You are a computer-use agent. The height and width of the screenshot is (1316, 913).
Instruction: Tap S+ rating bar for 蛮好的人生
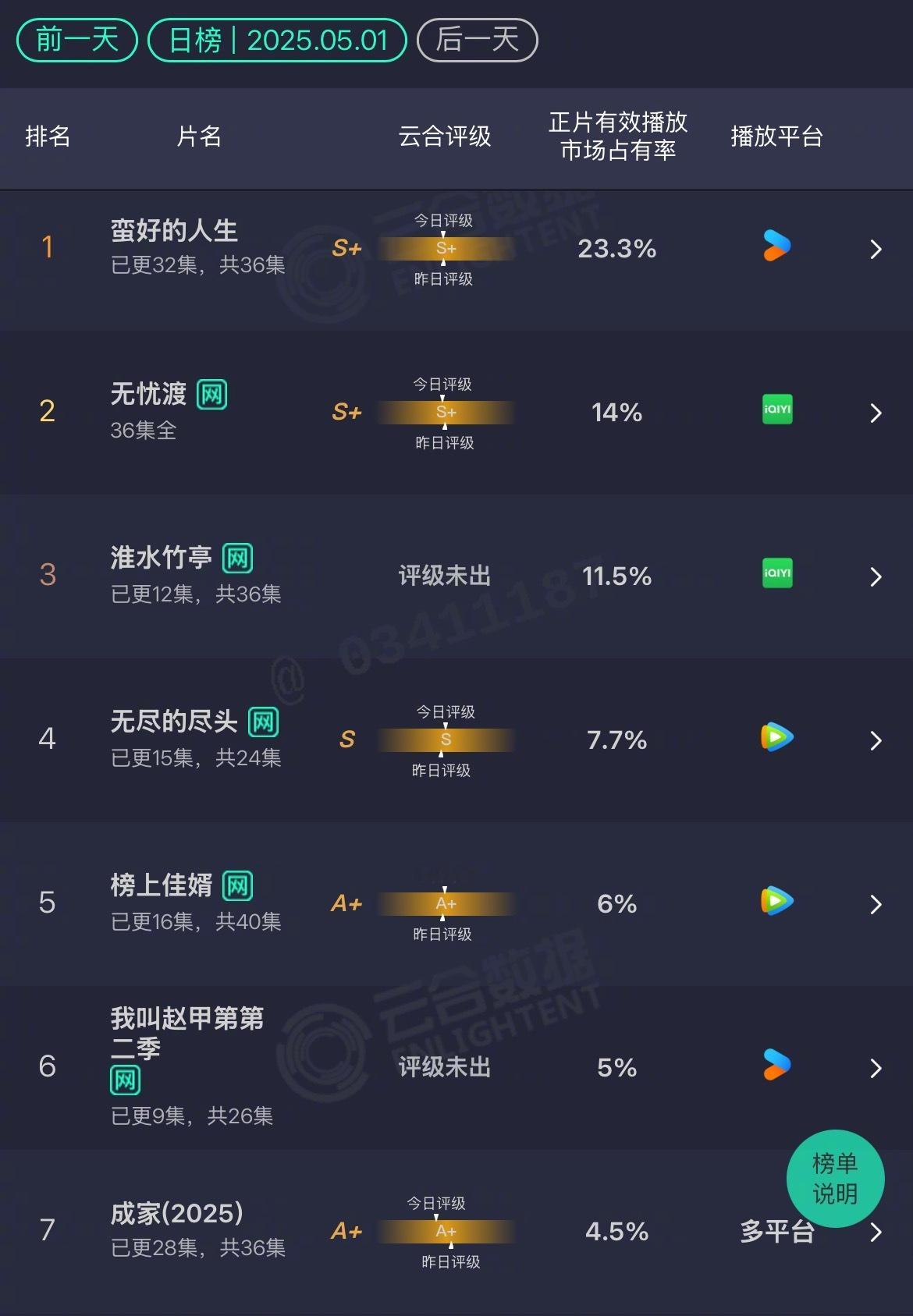[x=446, y=249]
